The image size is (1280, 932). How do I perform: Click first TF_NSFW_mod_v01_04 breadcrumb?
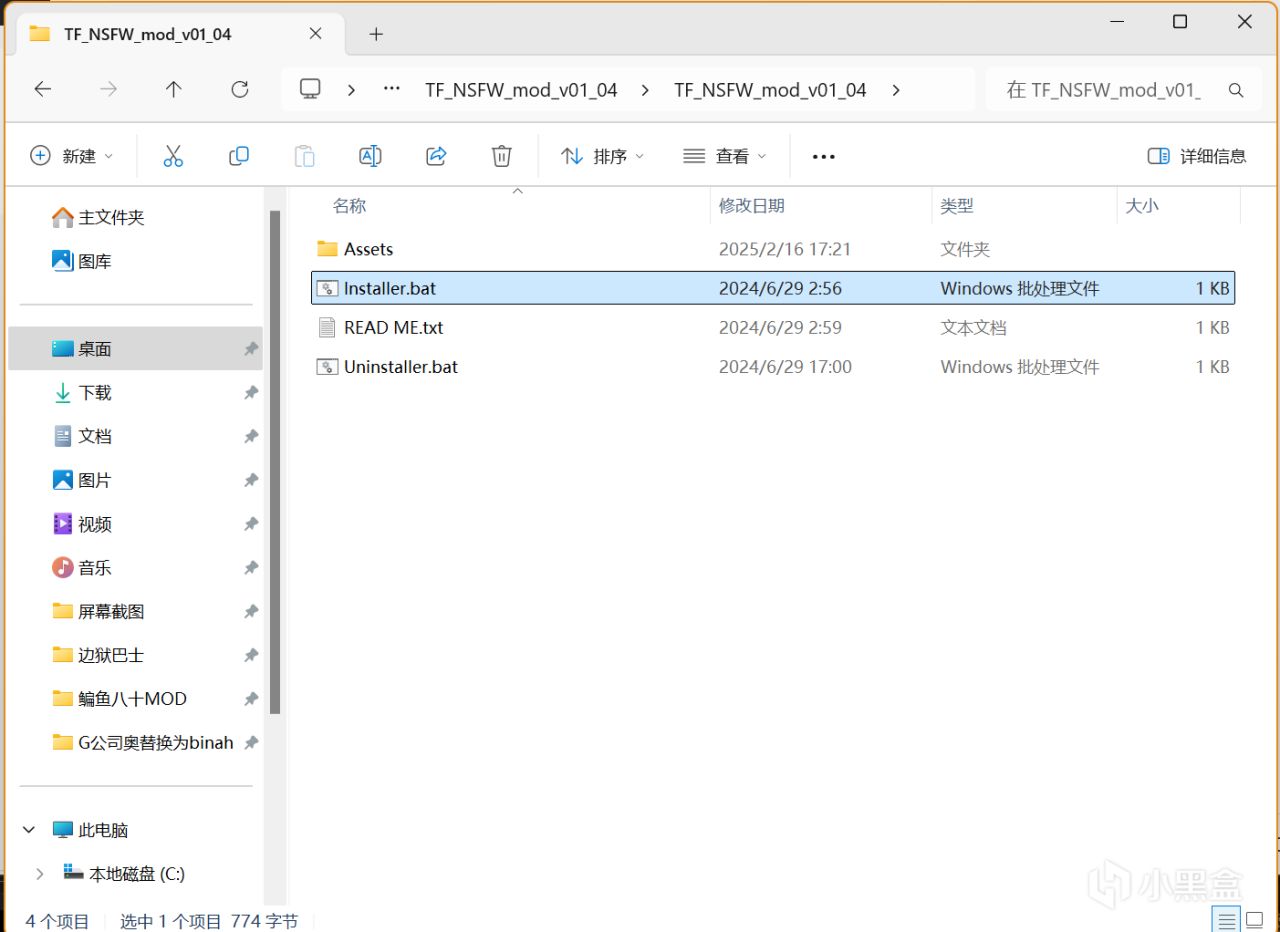click(x=521, y=89)
